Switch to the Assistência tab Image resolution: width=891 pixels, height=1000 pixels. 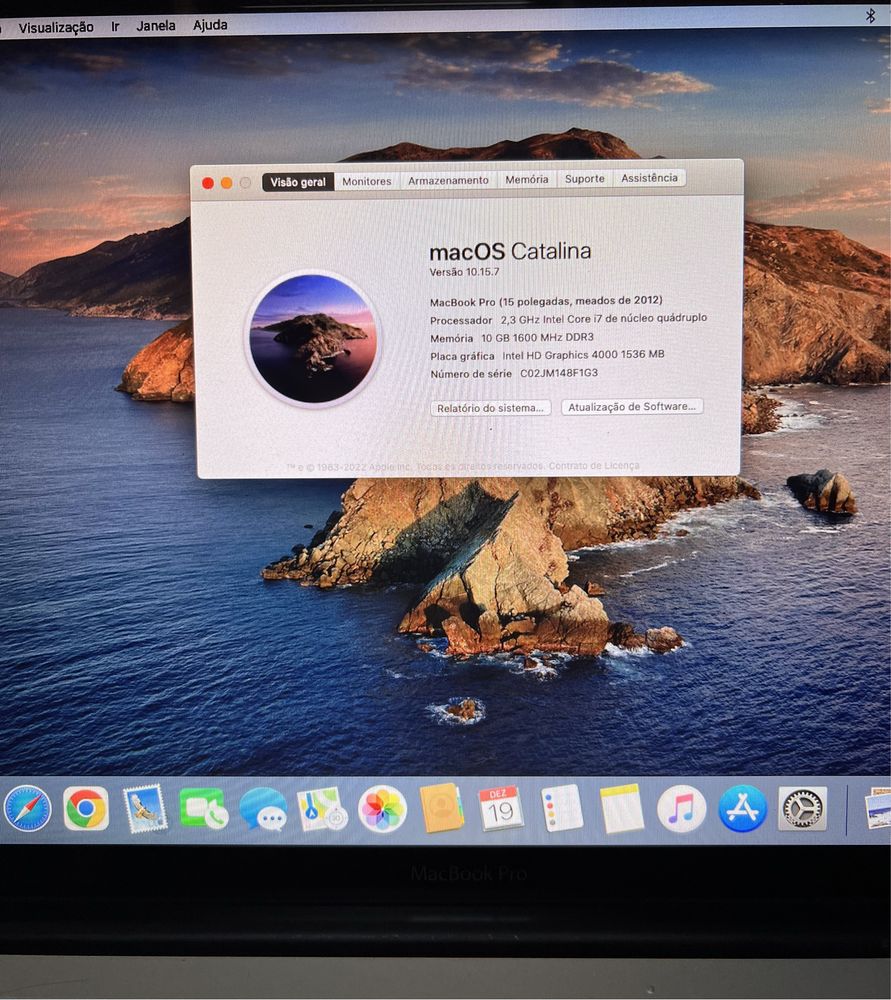point(649,178)
